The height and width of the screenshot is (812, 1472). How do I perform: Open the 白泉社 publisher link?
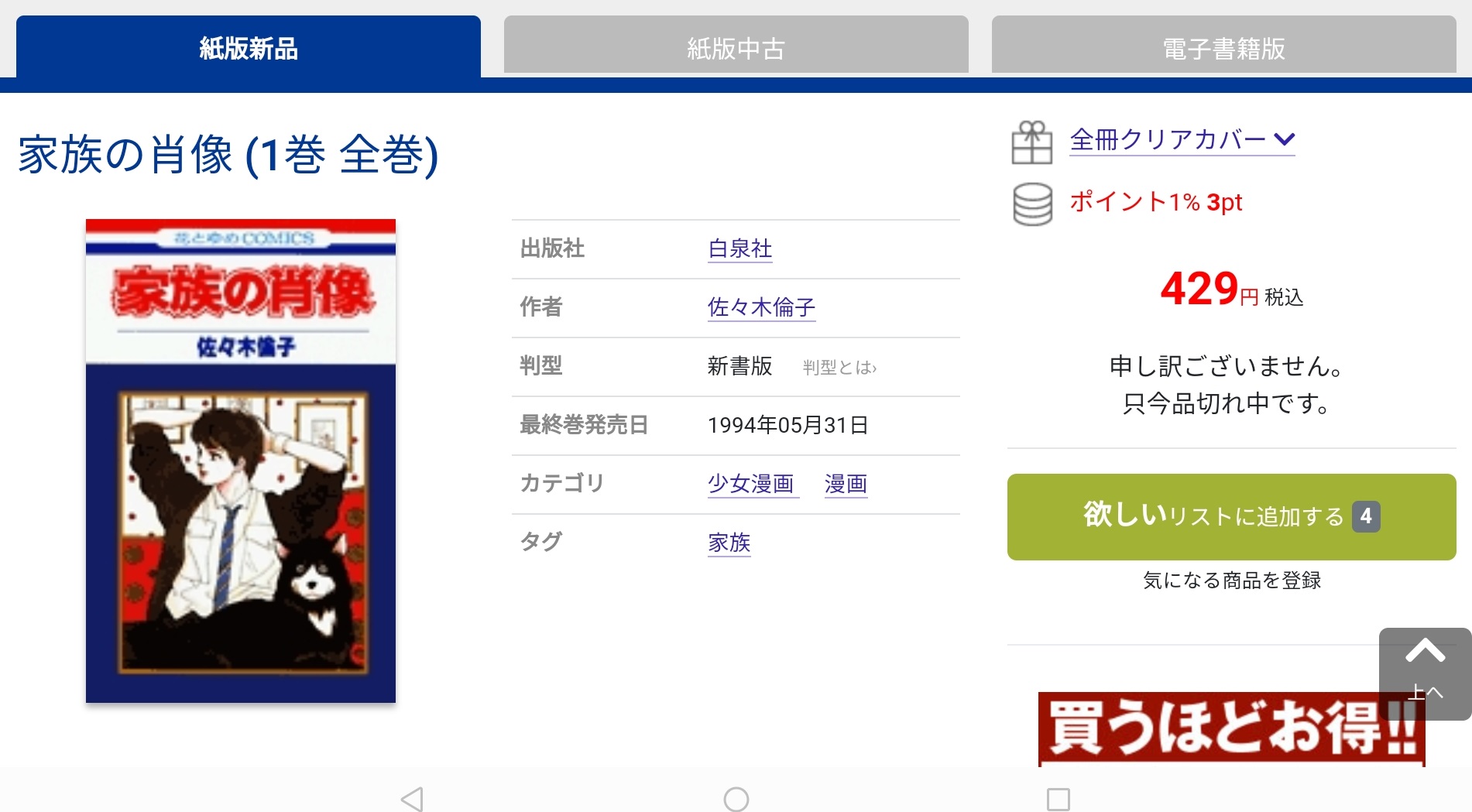click(x=740, y=248)
